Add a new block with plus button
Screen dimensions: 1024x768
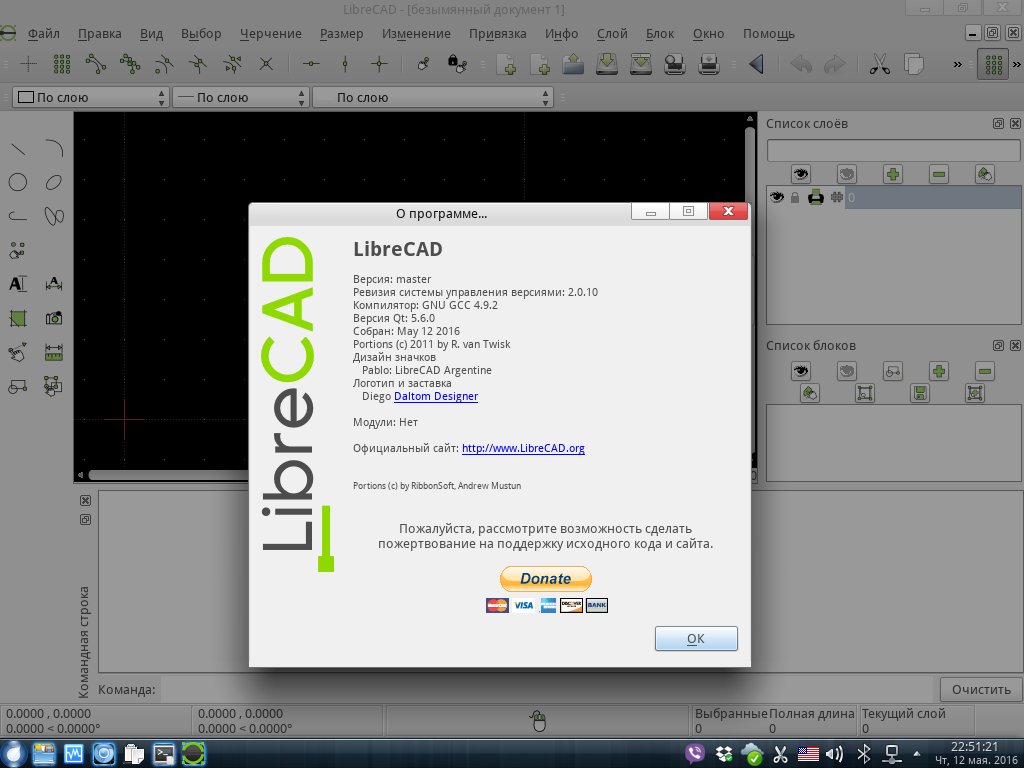pos(938,372)
